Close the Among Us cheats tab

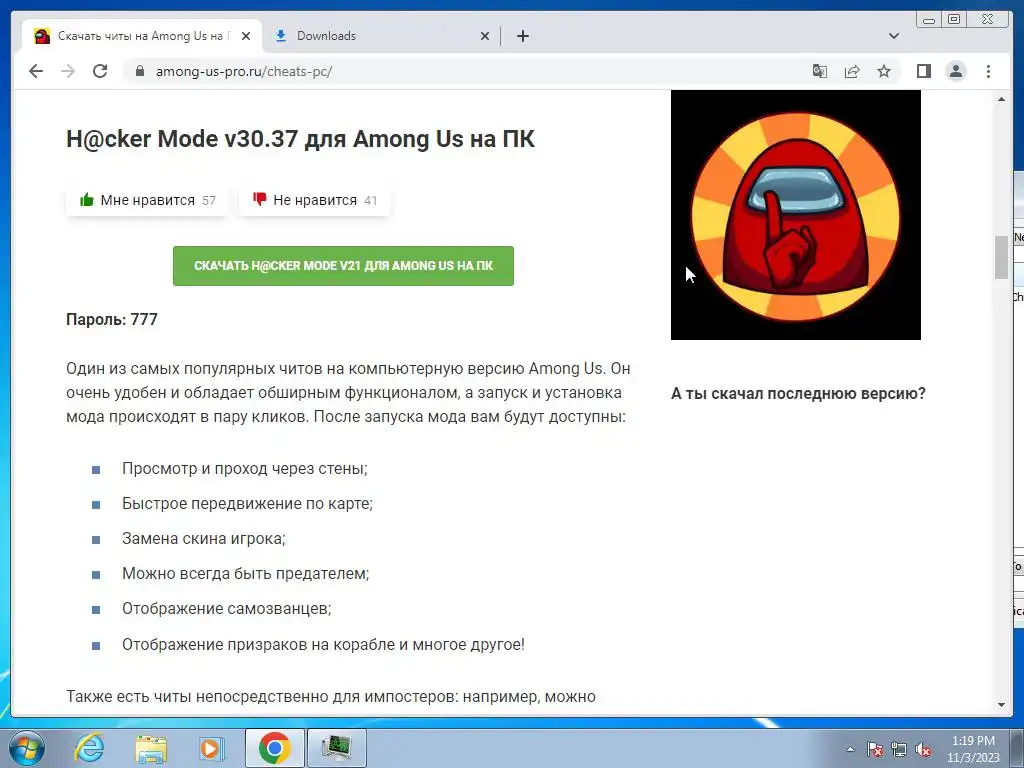point(246,36)
